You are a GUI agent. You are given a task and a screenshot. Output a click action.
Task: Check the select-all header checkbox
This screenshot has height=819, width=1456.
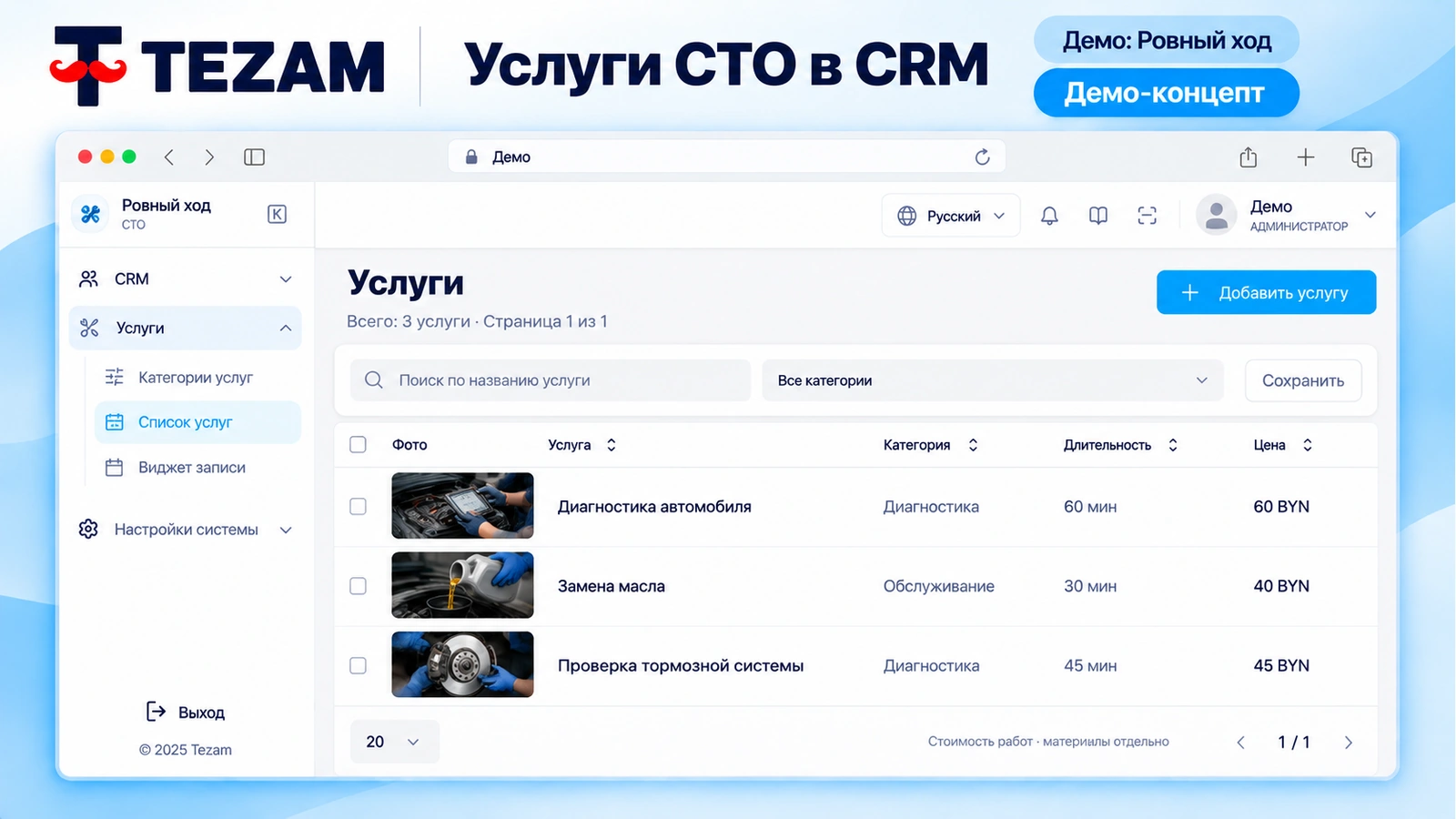[x=358, y=444]
